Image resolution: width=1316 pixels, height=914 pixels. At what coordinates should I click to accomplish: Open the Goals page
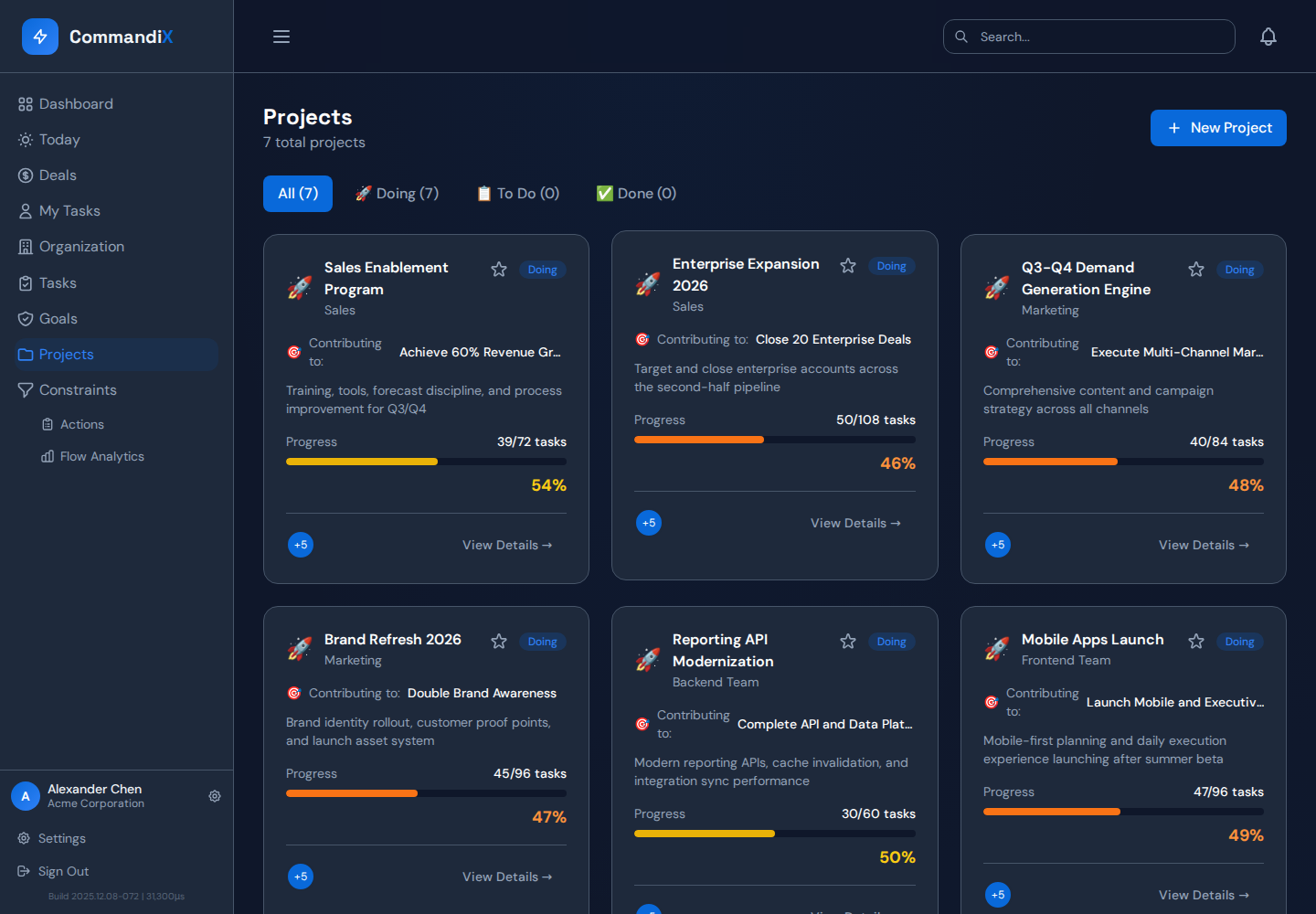[117, 319]
